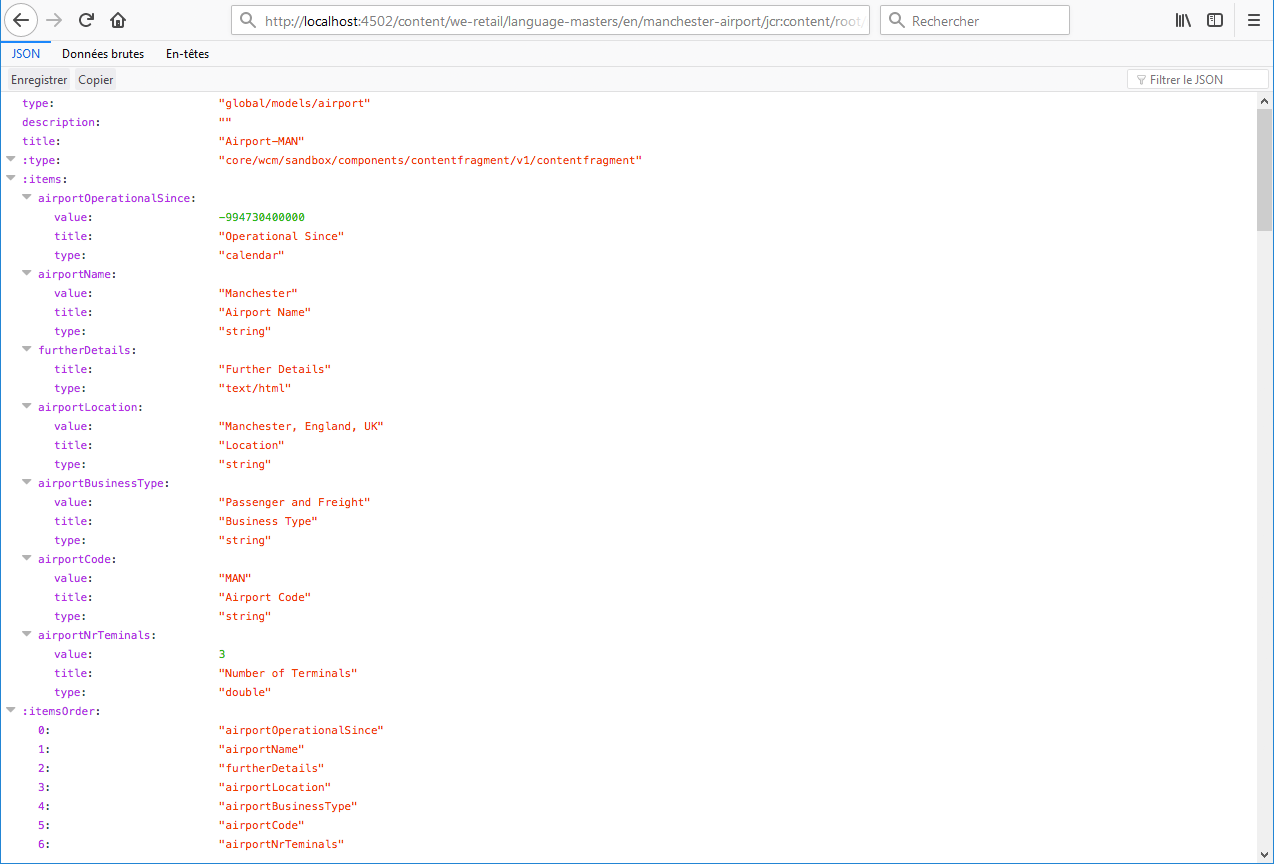Viewport: 1274px width, 864px height.
Task: Select itemsOrder row 0 airportOperationalSince
Action: click(301, 730)
